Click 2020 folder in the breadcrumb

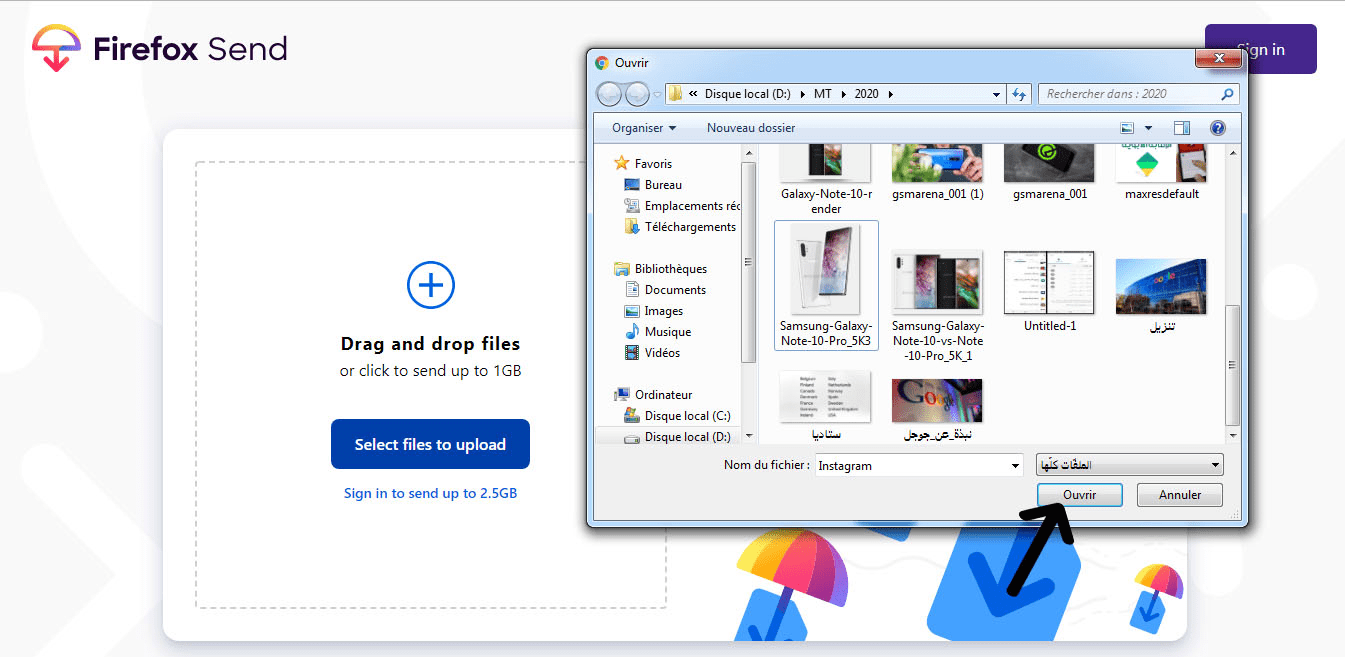click(866, 94)
